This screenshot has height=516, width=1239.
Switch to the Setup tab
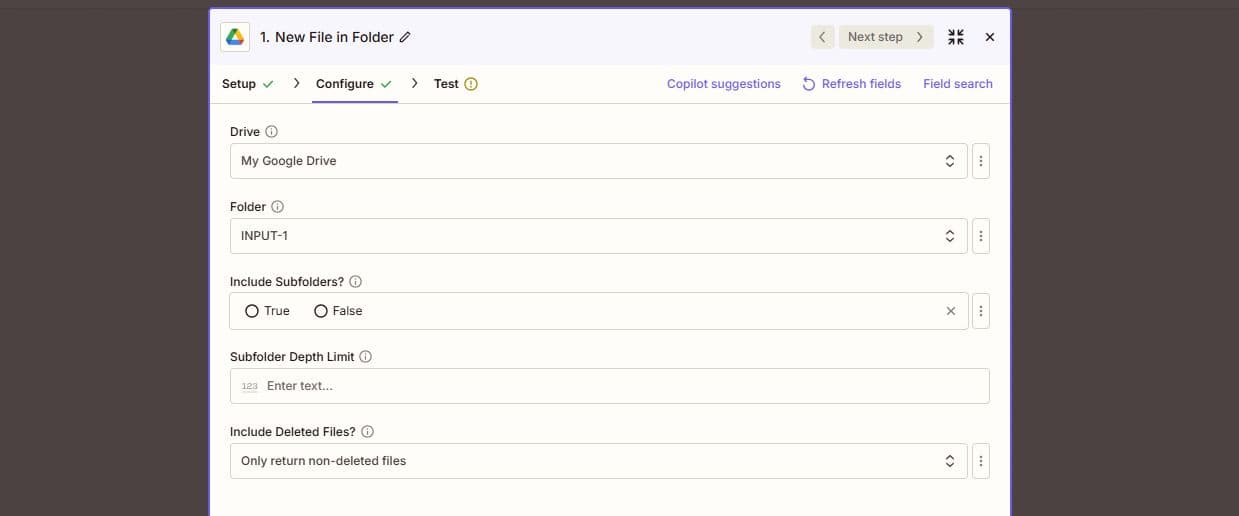239,84
